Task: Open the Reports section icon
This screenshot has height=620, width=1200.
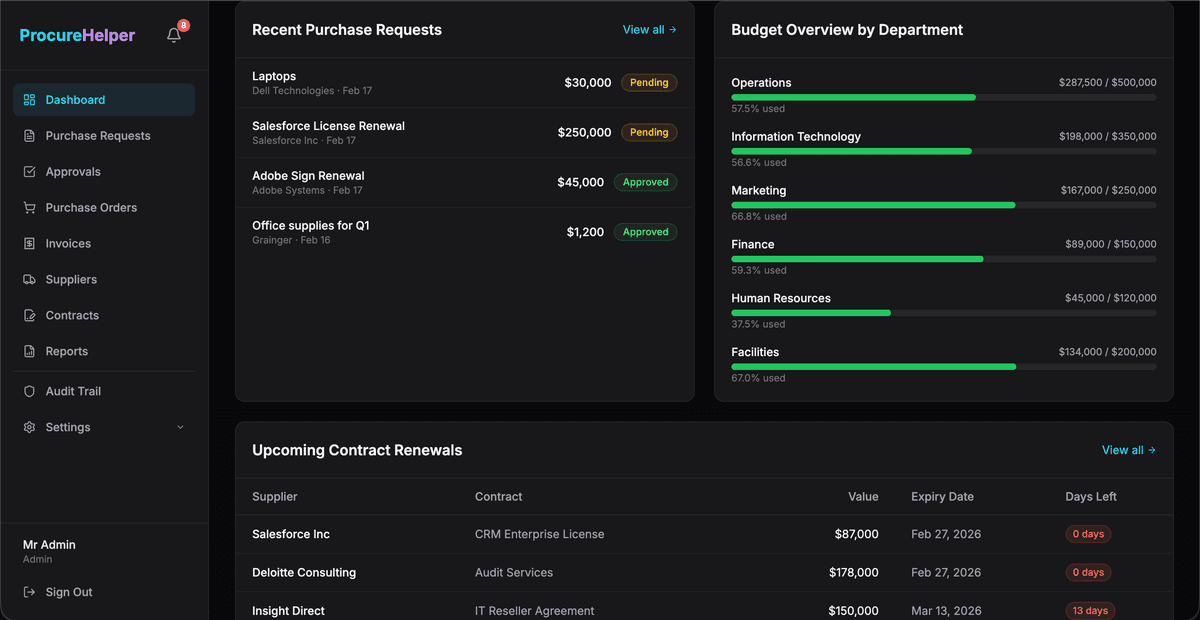Action: coord(28,351)
